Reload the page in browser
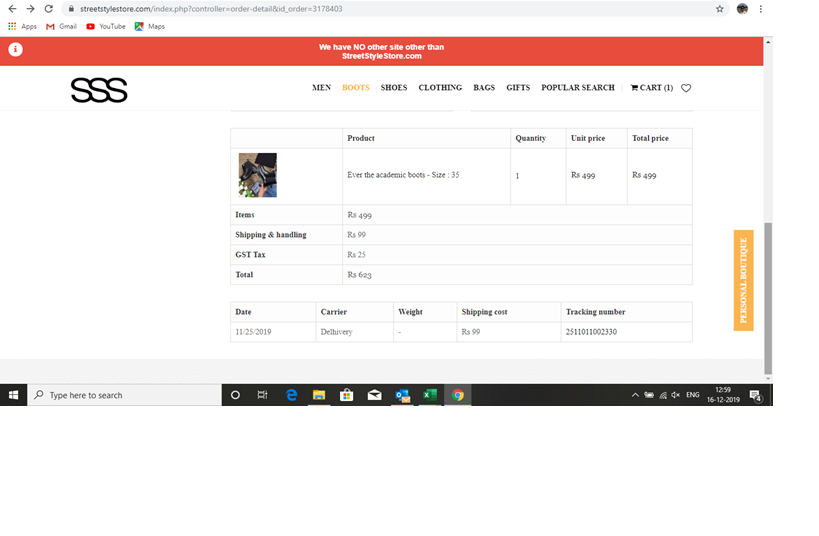This screenshot has width=819, height=536. tap(48, 9)
